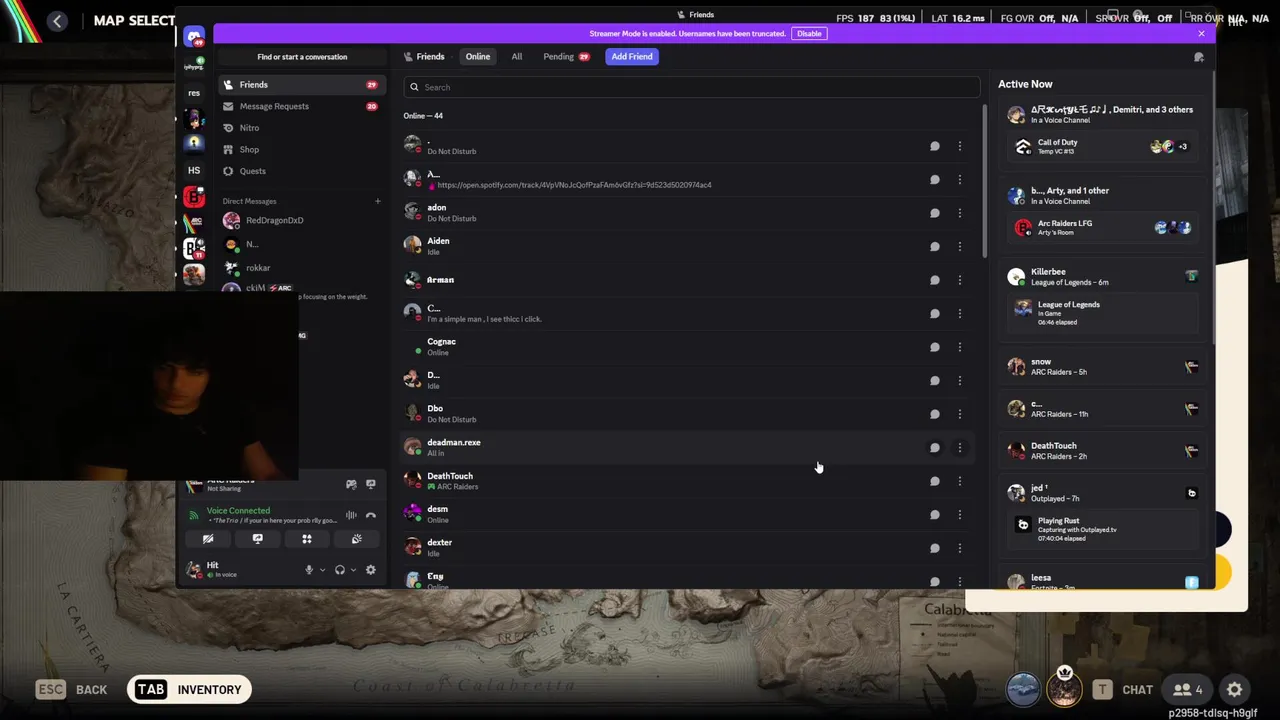
Task: Click the game BACK button
Action: point(72,690)
